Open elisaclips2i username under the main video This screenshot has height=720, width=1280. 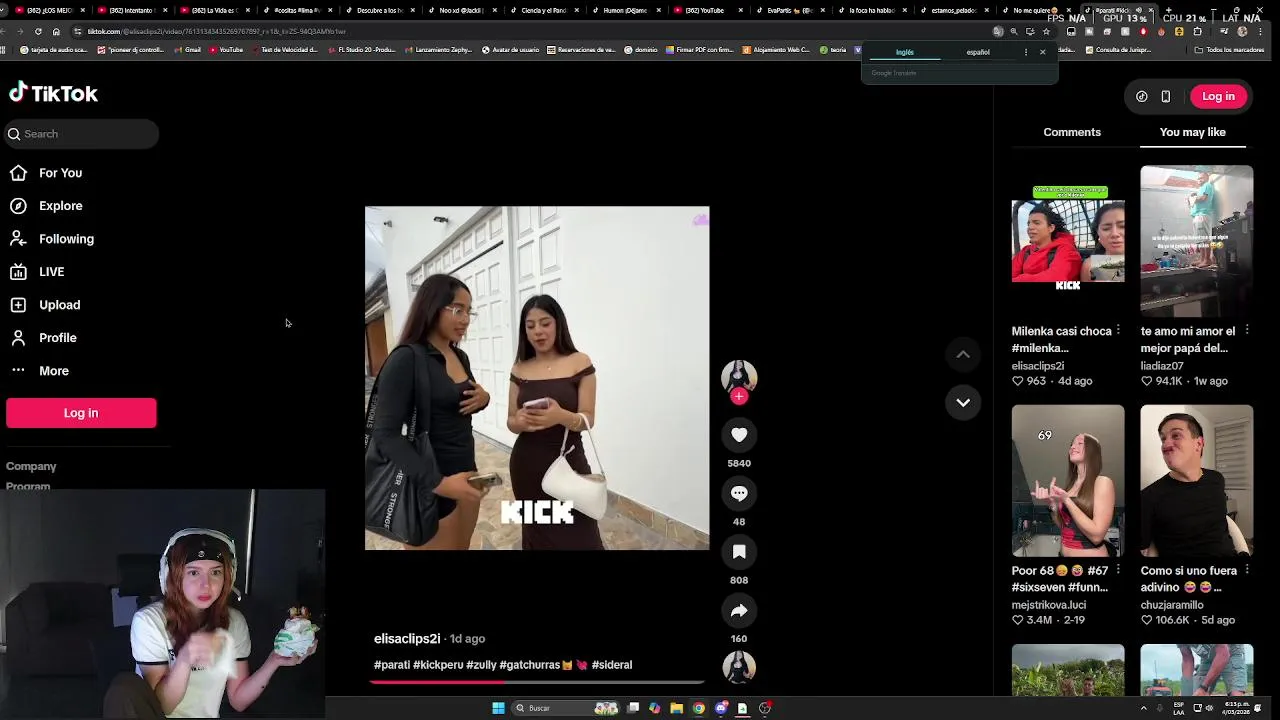click(x=407, y=638)
